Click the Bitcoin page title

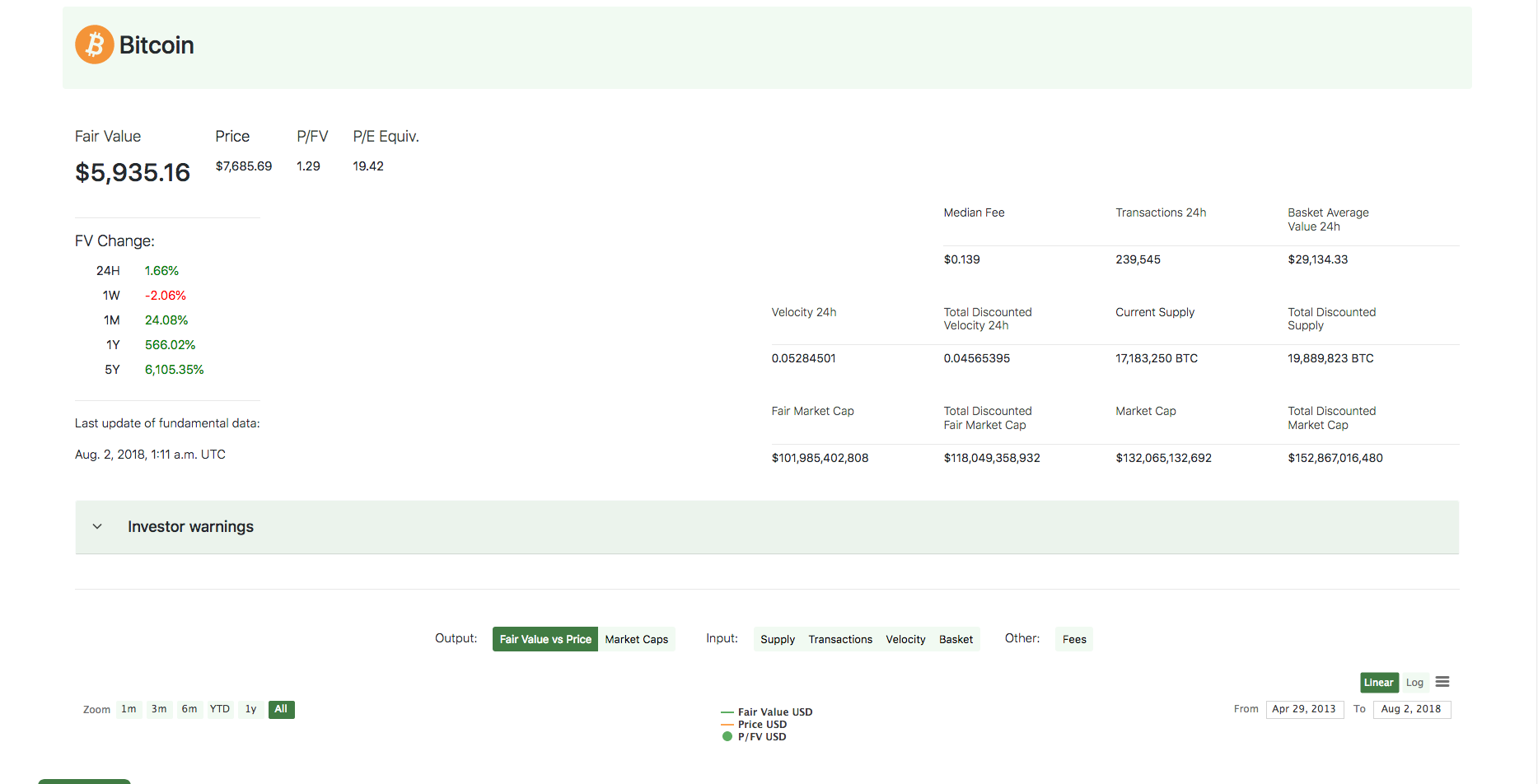point(157,45)
